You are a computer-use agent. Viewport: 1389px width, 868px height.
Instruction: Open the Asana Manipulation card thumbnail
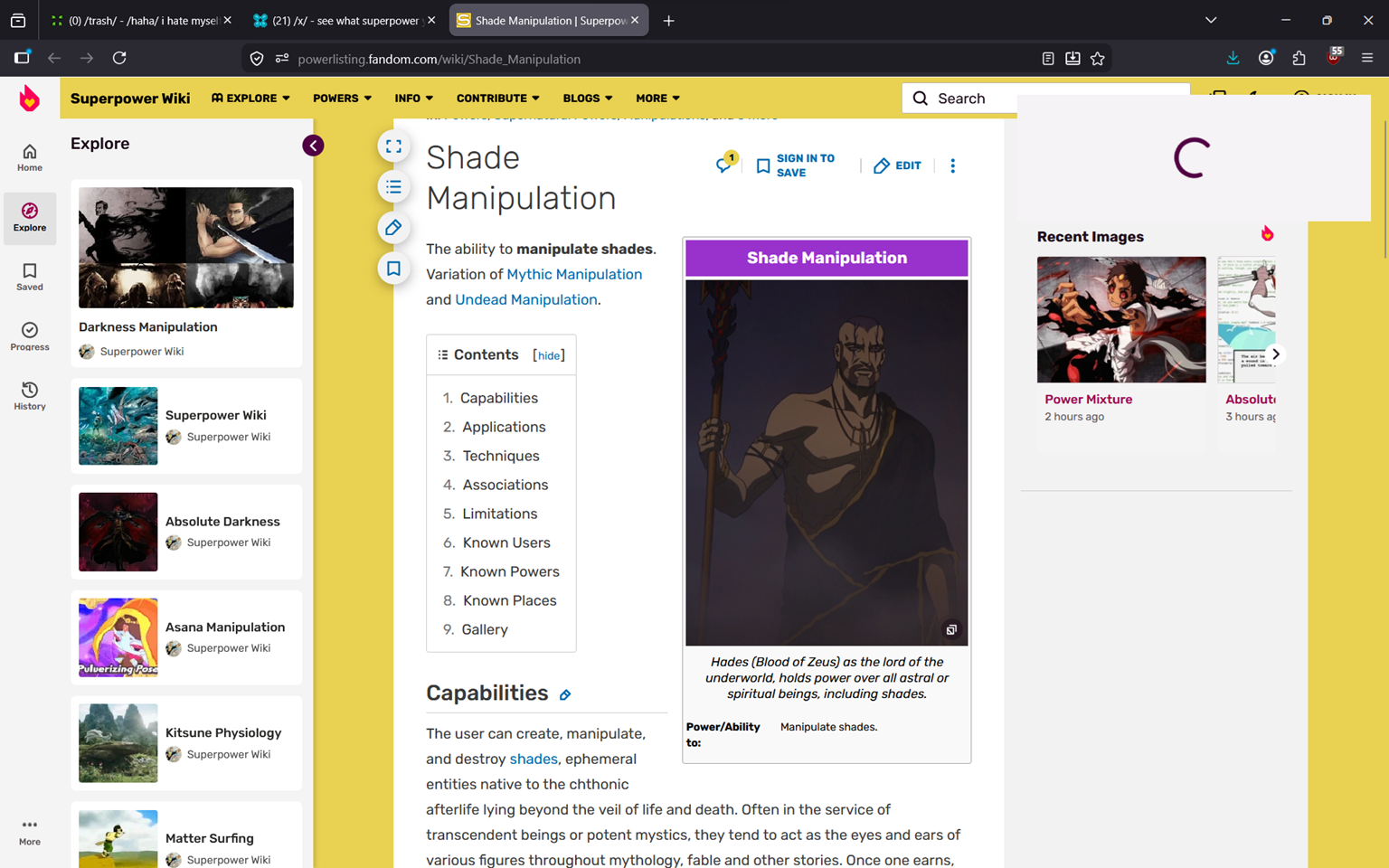coord(118,637)
